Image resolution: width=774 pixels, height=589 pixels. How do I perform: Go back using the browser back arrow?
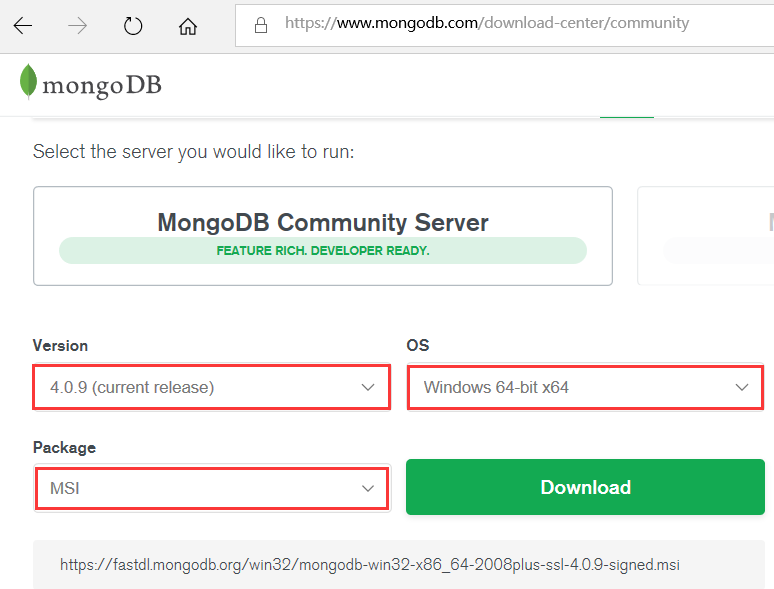click(23, 26)
